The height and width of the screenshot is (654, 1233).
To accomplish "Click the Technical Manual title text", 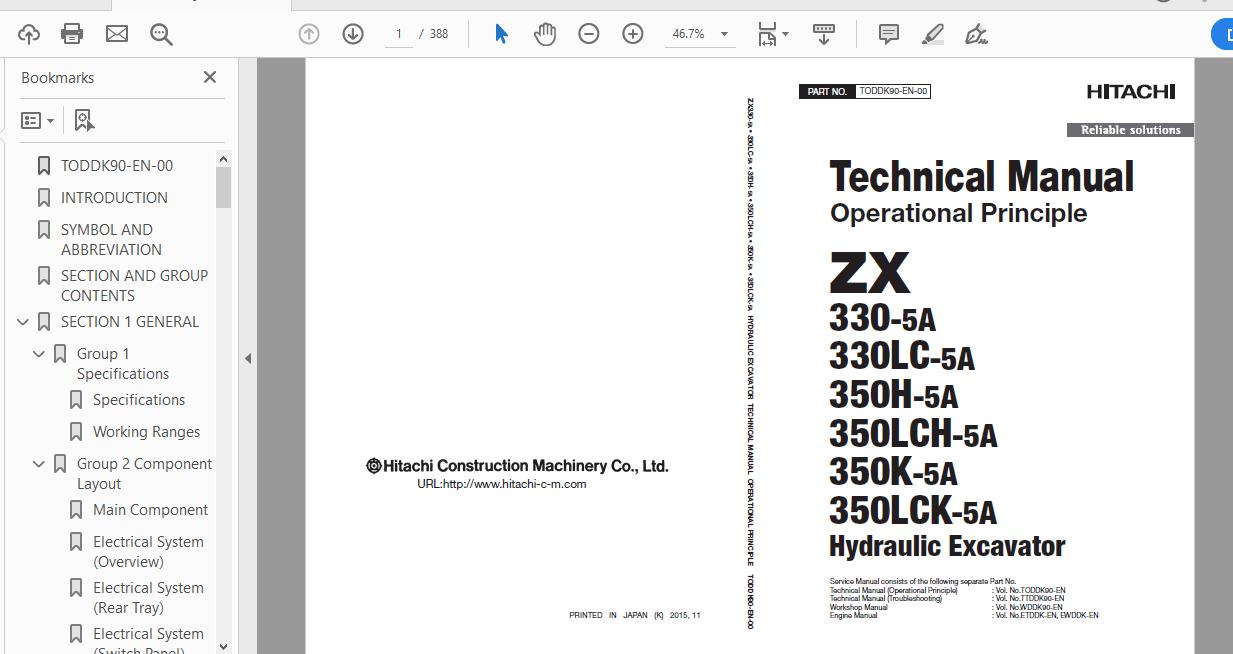I will (x=981, y=177).
